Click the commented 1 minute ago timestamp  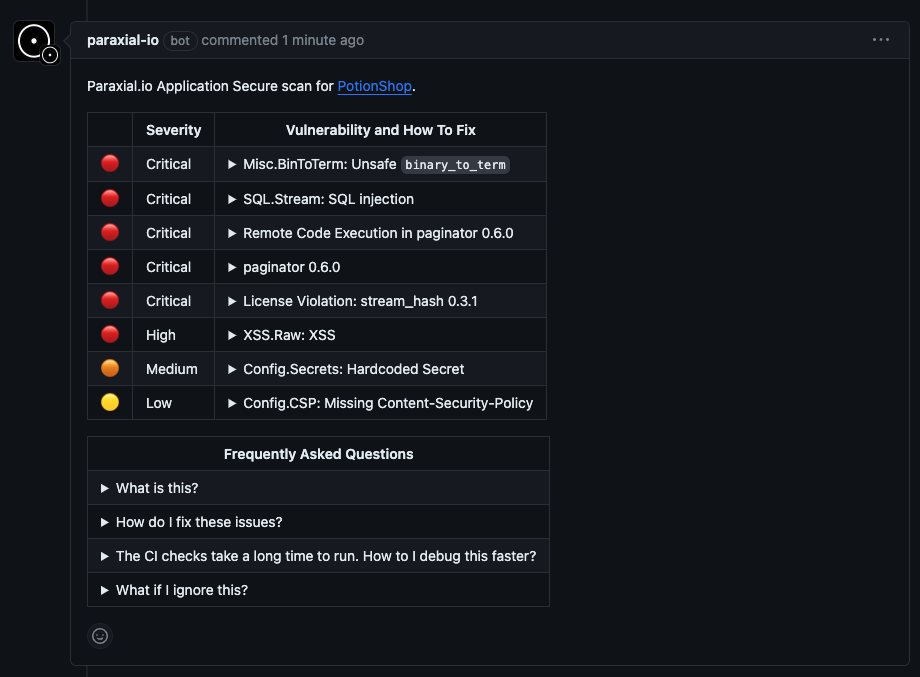pyautogui.click(x=282, y=40)
